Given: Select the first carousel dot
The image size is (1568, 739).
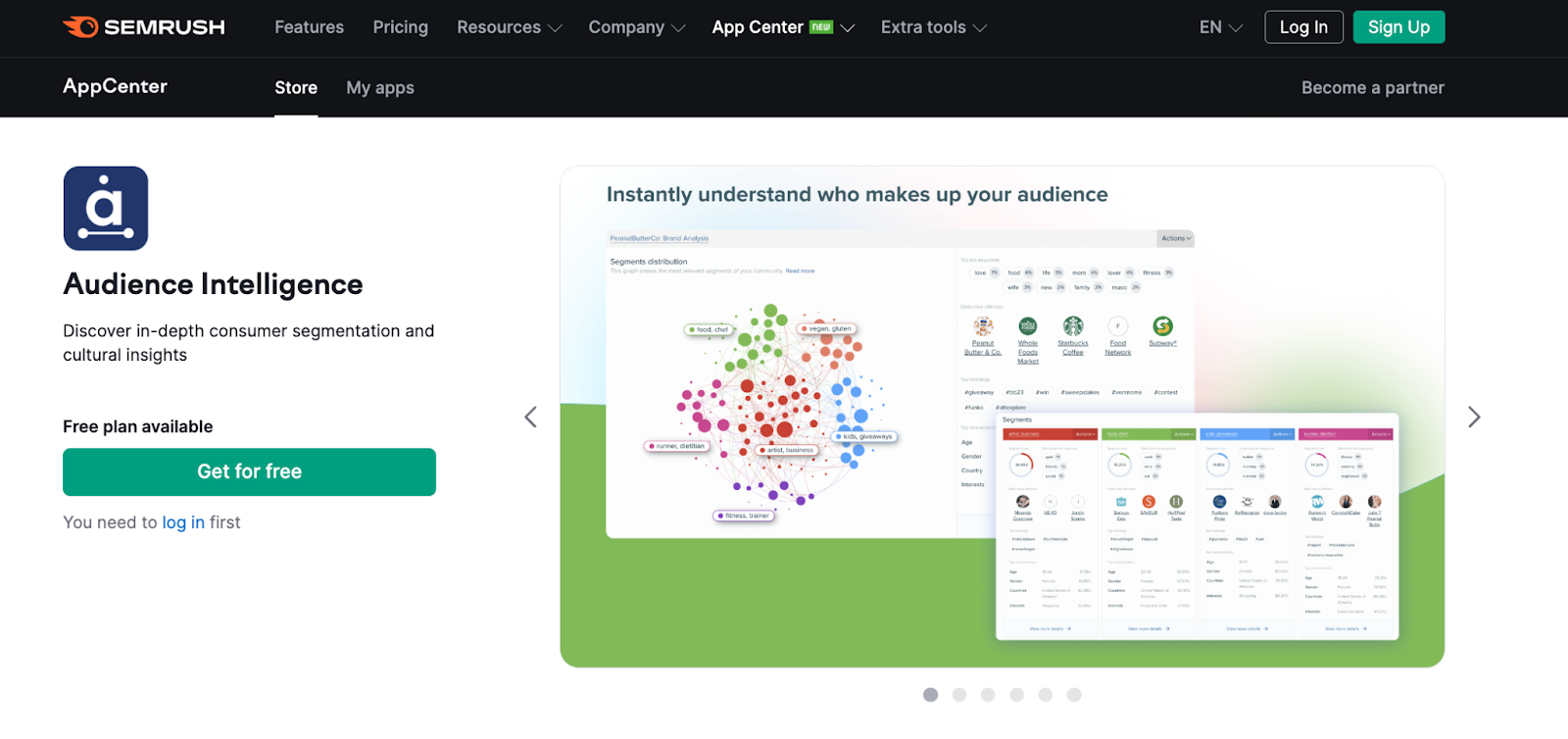Looking at the screenshot, I should (931, 695).
